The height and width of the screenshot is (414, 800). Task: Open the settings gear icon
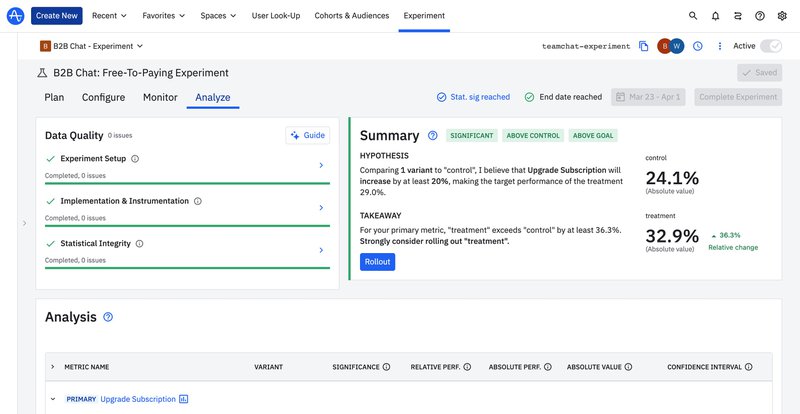tap(782, 16)
